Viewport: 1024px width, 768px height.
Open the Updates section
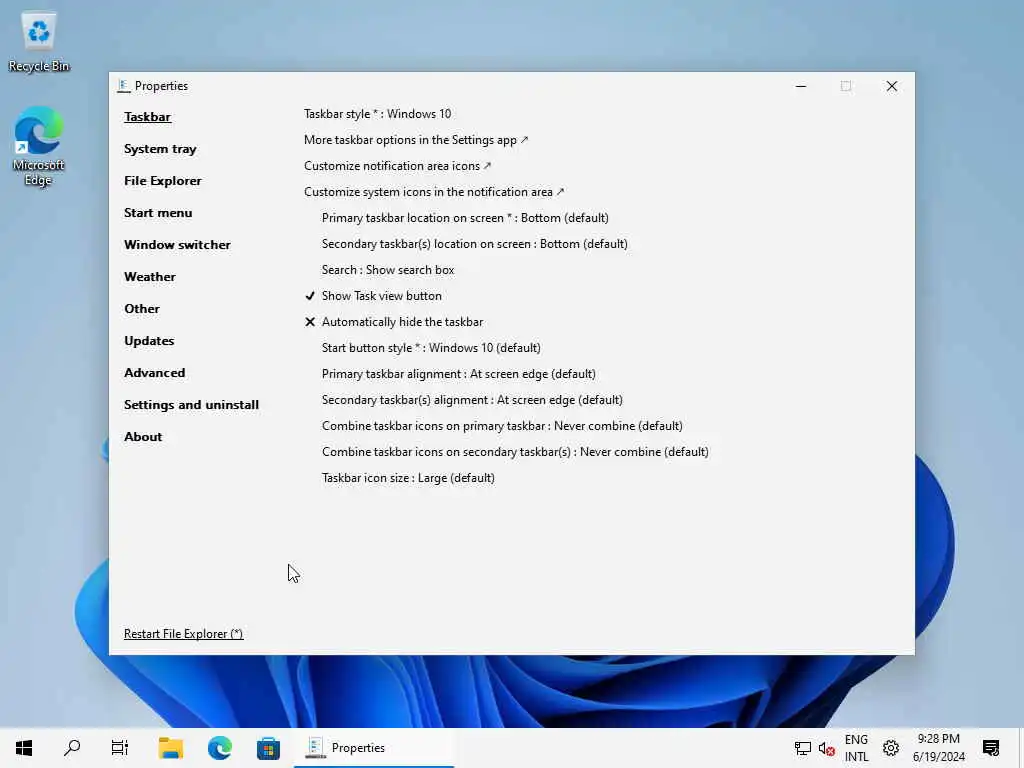click(x=149, y=341)
